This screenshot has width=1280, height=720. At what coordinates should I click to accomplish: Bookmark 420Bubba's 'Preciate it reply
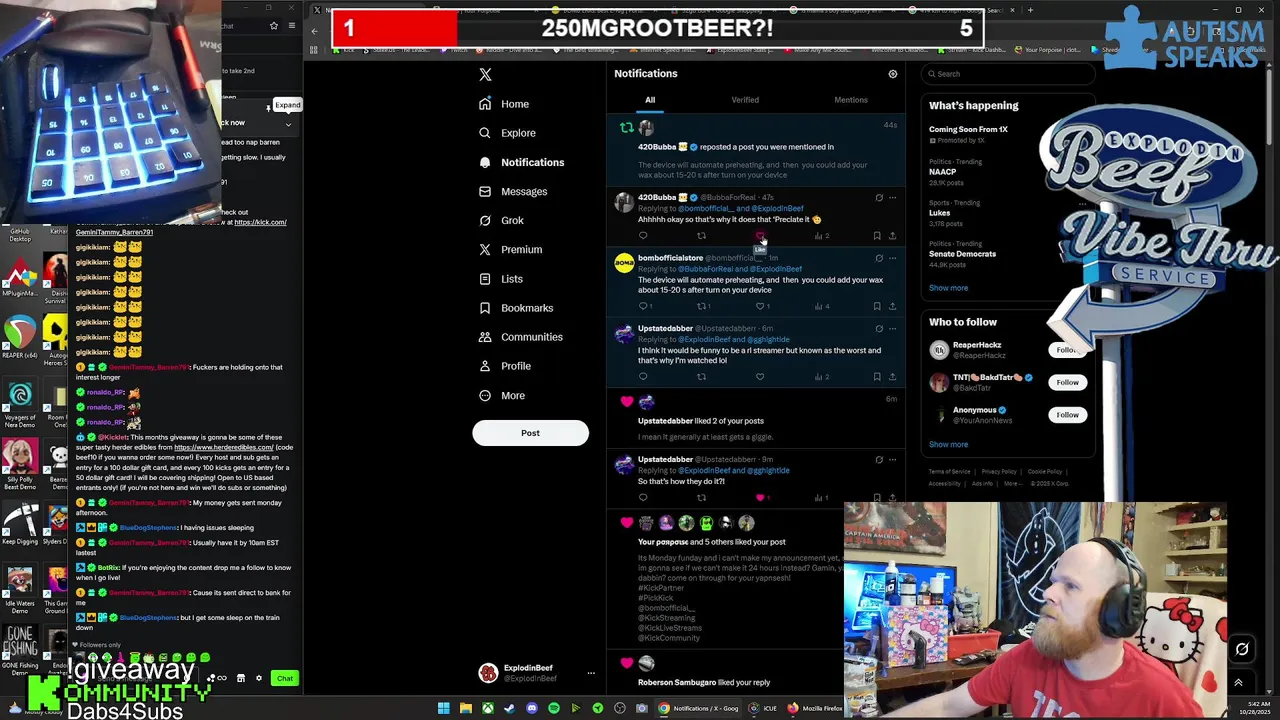coord(877,236)
